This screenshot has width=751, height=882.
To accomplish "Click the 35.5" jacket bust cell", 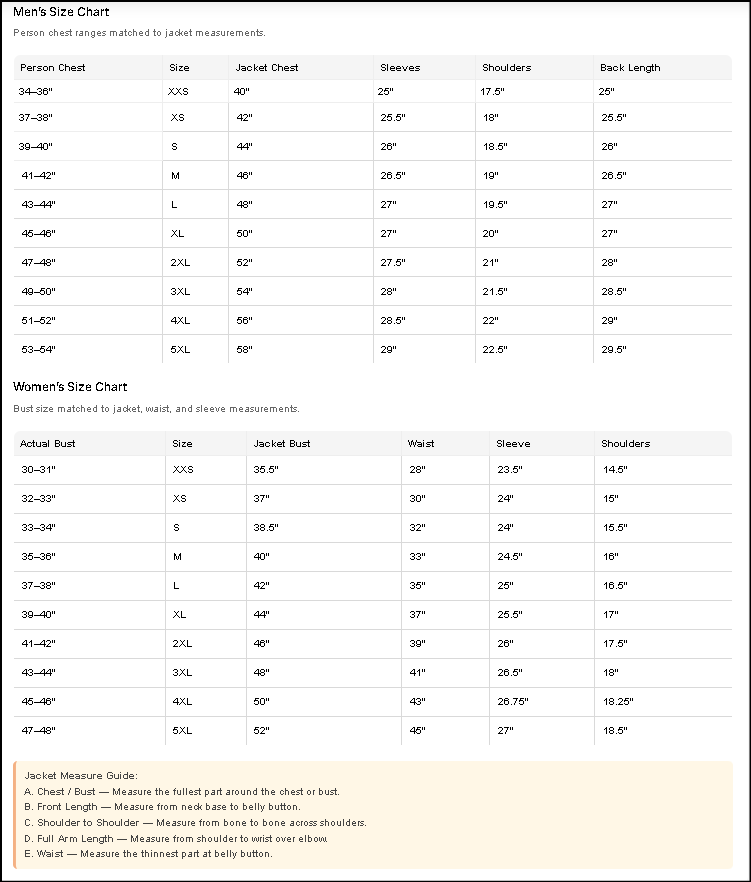I will click(265, 469).
